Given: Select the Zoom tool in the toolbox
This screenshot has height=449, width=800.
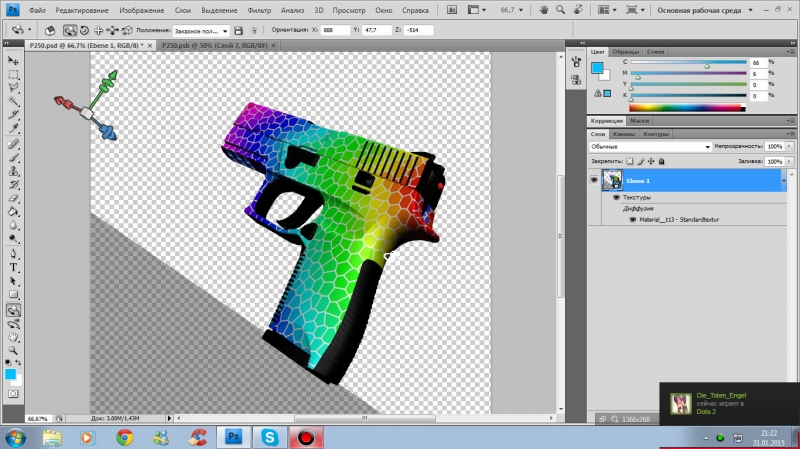Looking at the screenshot, I should pos(13,351).
